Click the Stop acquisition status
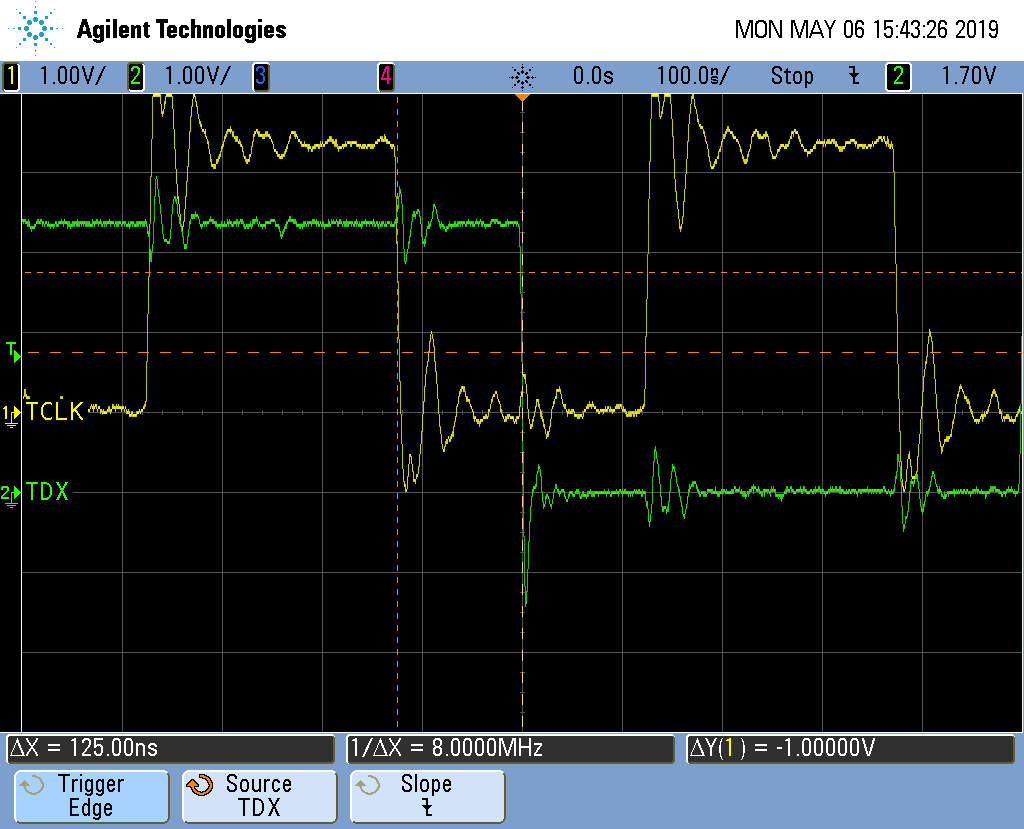The width and height of the screenshot is (1024, 829). 791,76
